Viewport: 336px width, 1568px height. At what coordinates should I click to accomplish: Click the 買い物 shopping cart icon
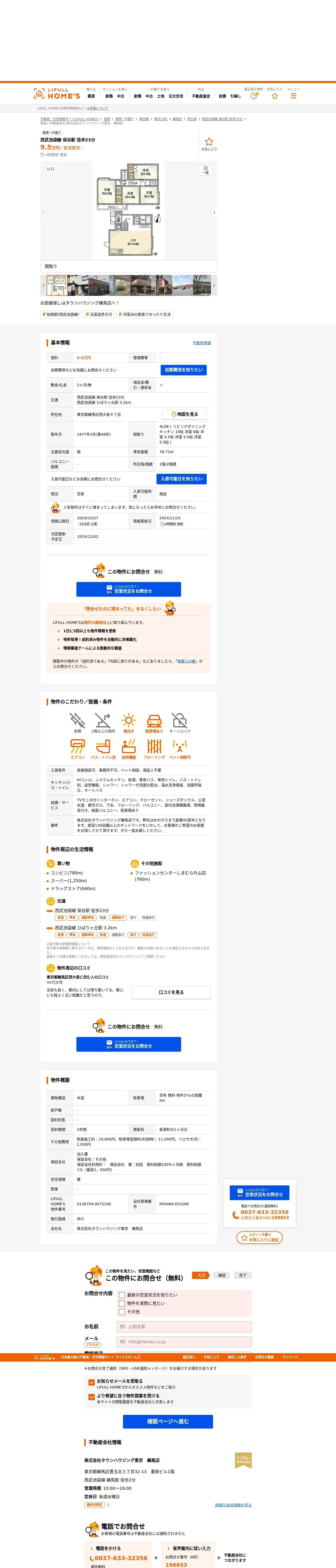coord(51,863)
